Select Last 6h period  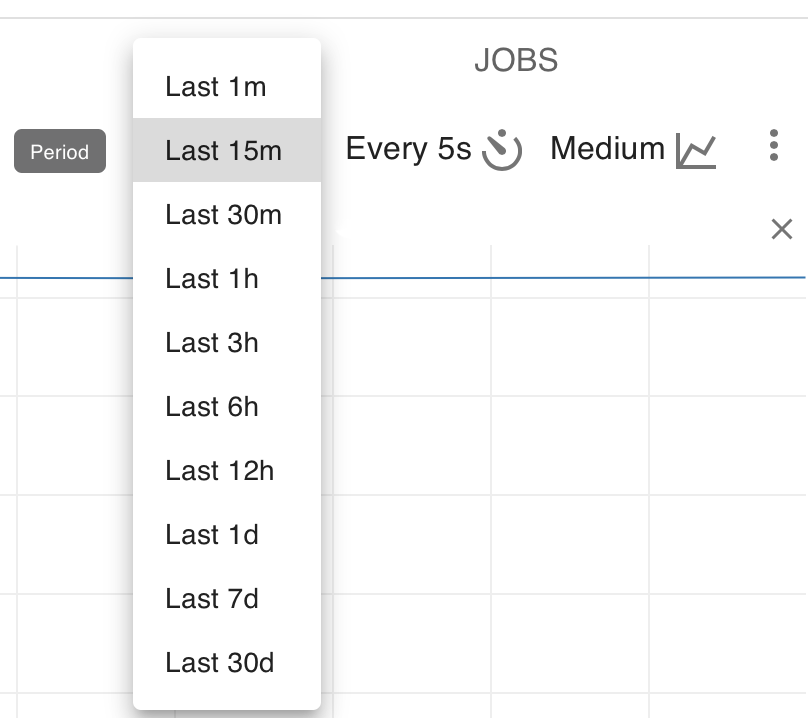(x=227, y=406)
